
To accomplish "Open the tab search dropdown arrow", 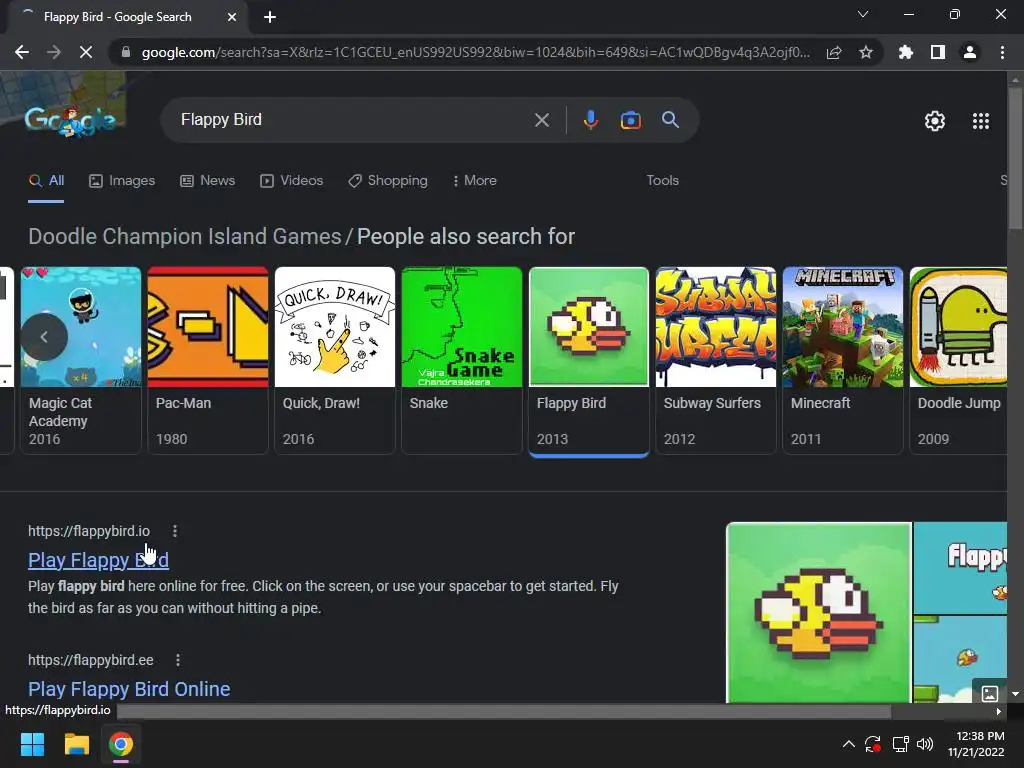I will tap(863, 14).
